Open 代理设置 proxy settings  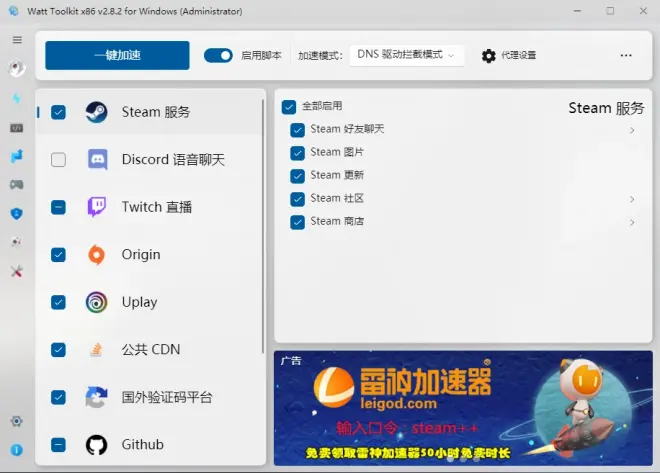[509, 56]
